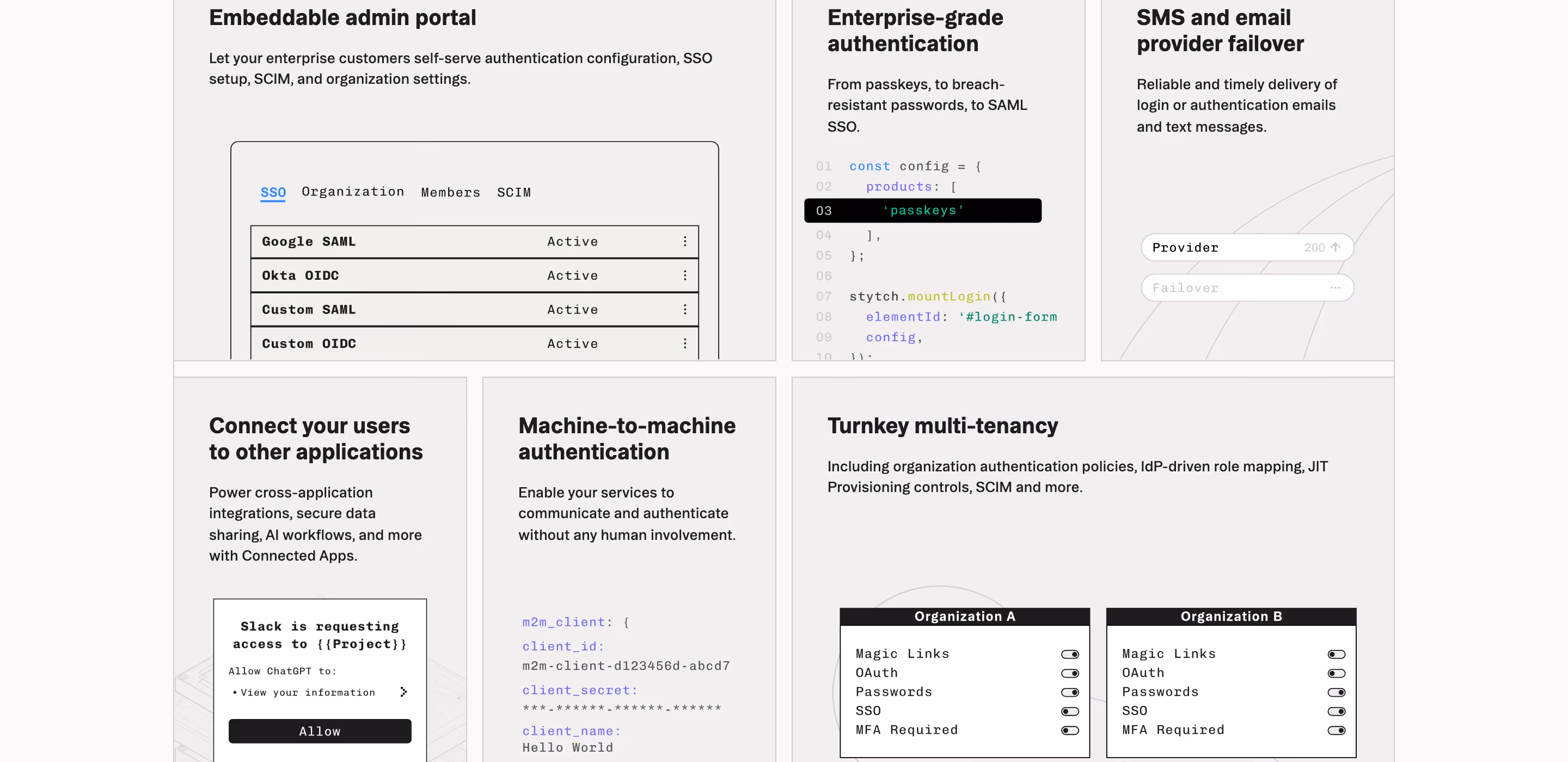The width and height of the screenshot is (1568, 762).
Task: Click the Custom SAML row label
Action: point(309,310)
